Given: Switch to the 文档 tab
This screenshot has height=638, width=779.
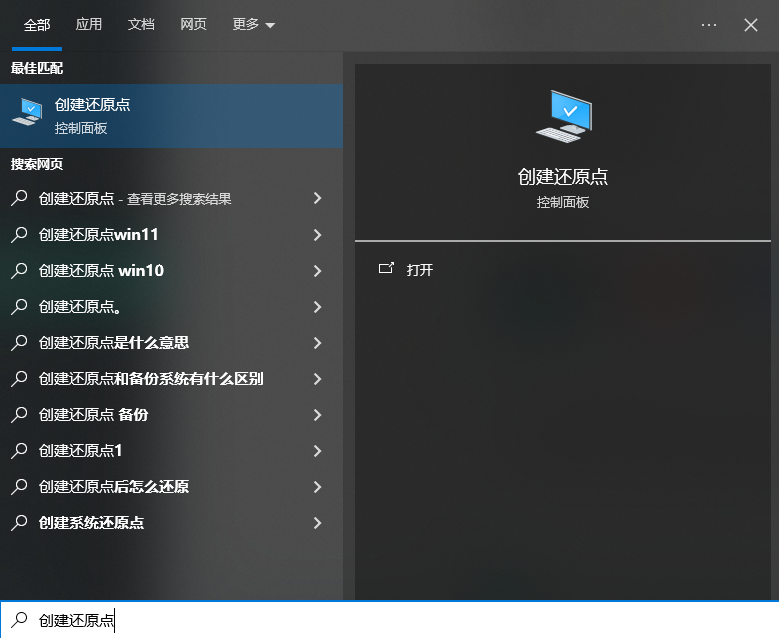Looking at the screenshot, I should 141,25.
